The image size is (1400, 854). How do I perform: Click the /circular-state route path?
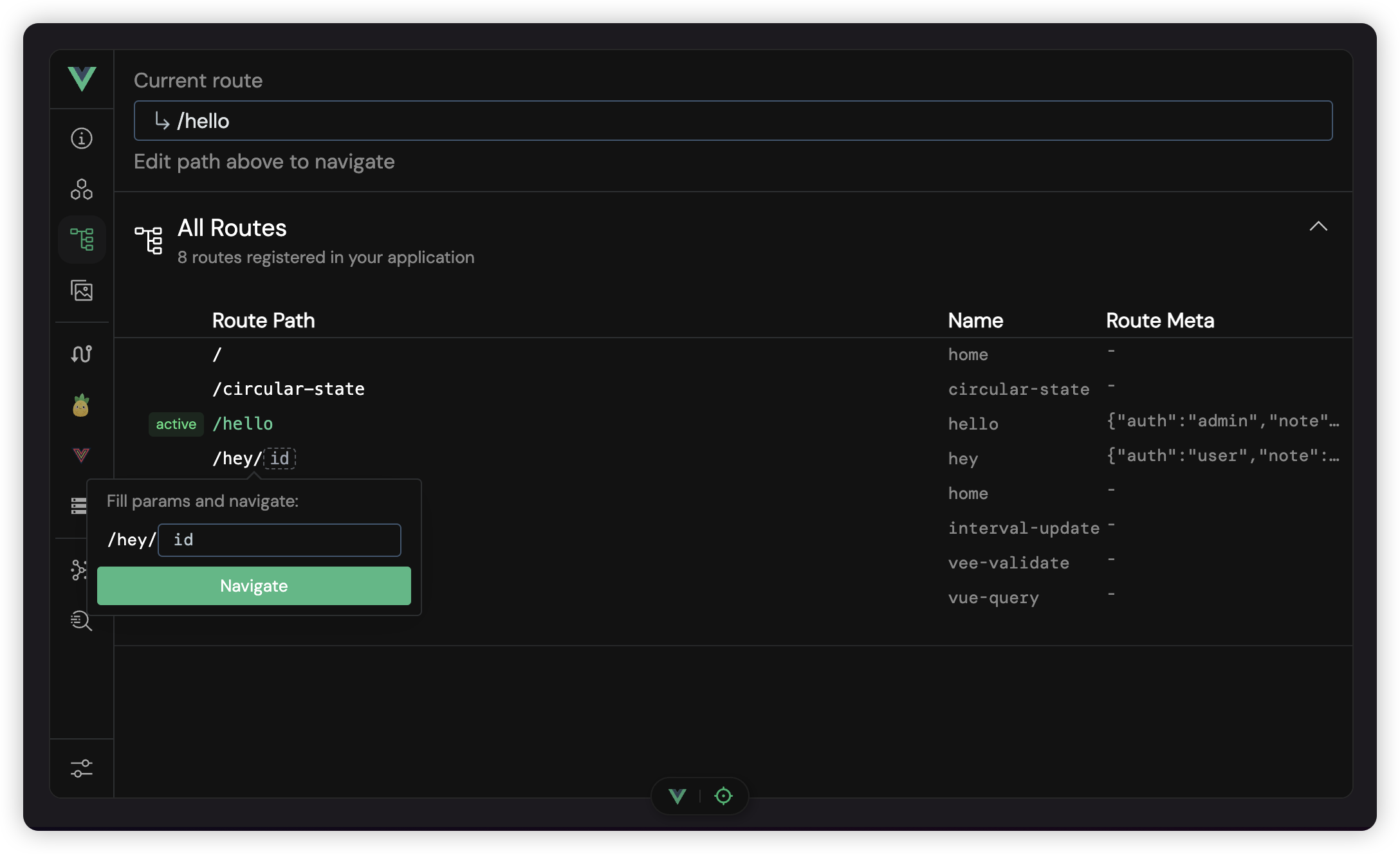pos(288,389)
